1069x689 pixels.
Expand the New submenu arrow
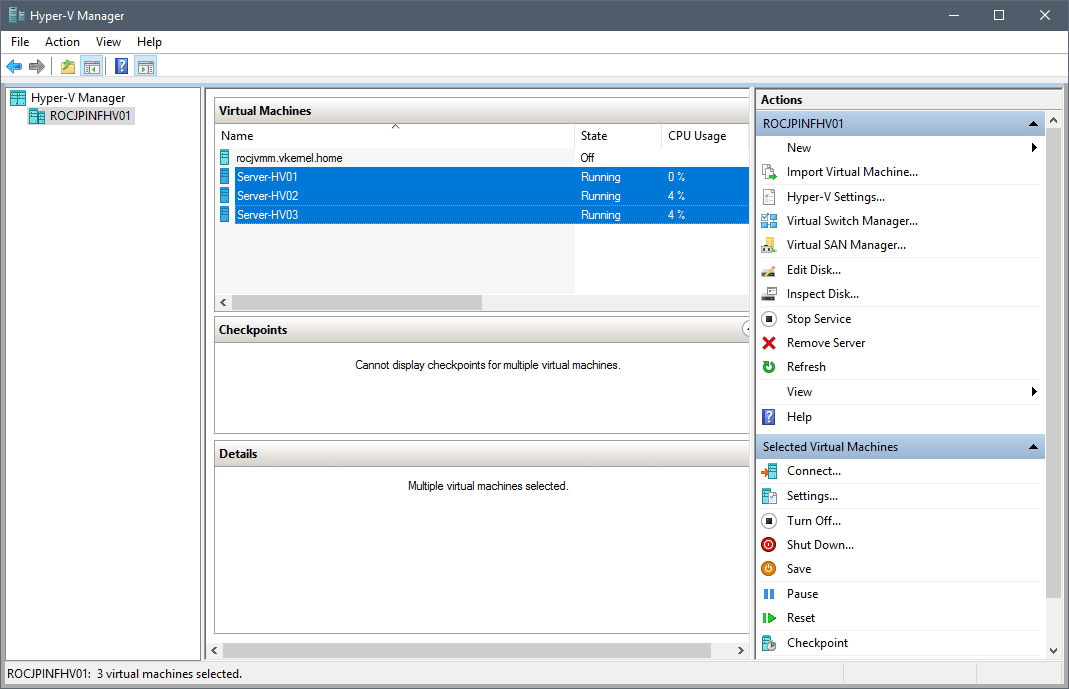[x=1034, y=148]
